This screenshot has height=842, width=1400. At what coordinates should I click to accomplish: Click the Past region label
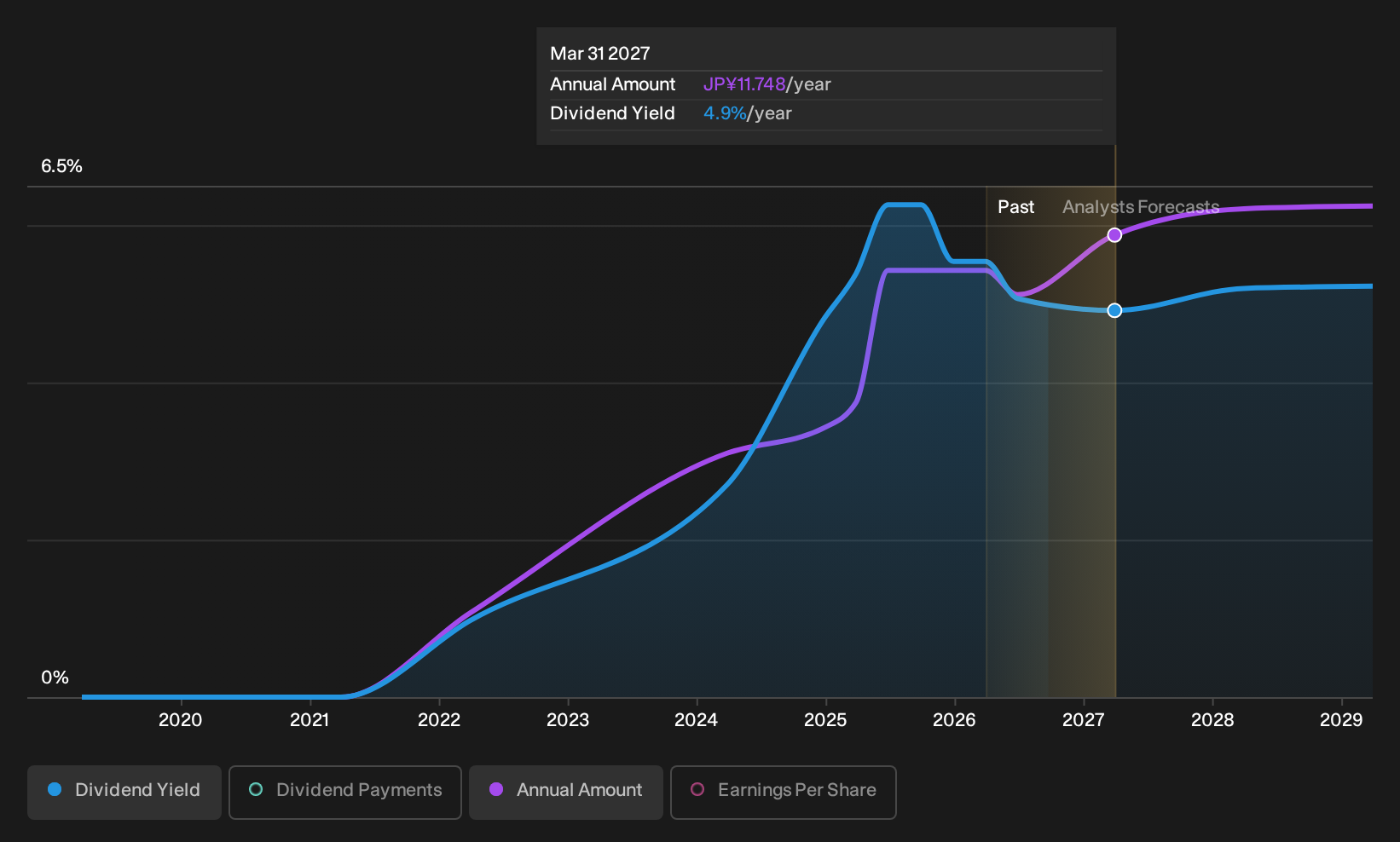tap(1016, 207)
